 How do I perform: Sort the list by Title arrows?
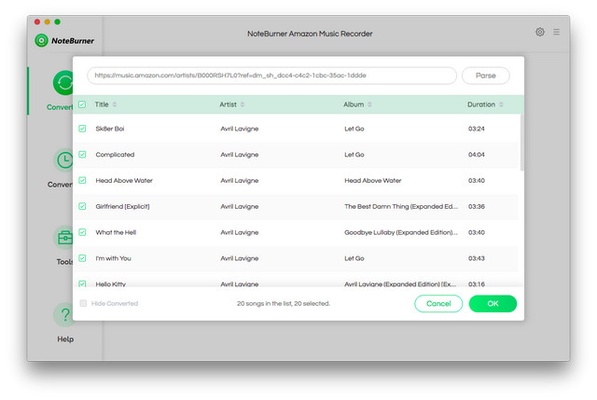point(115,104)
